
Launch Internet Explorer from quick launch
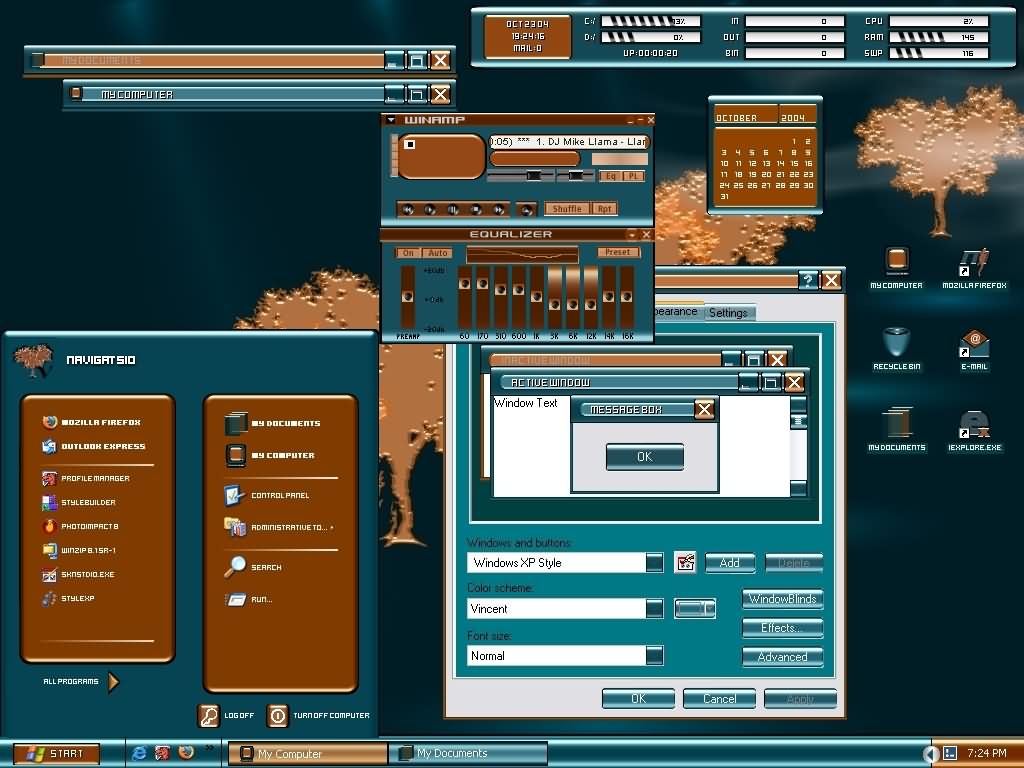(x=139, y=753)
